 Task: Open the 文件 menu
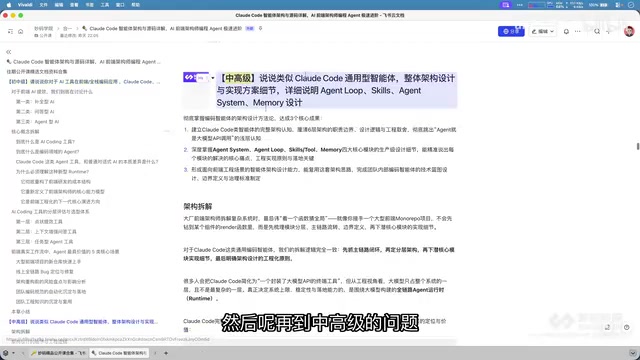(x=44, y=5)
